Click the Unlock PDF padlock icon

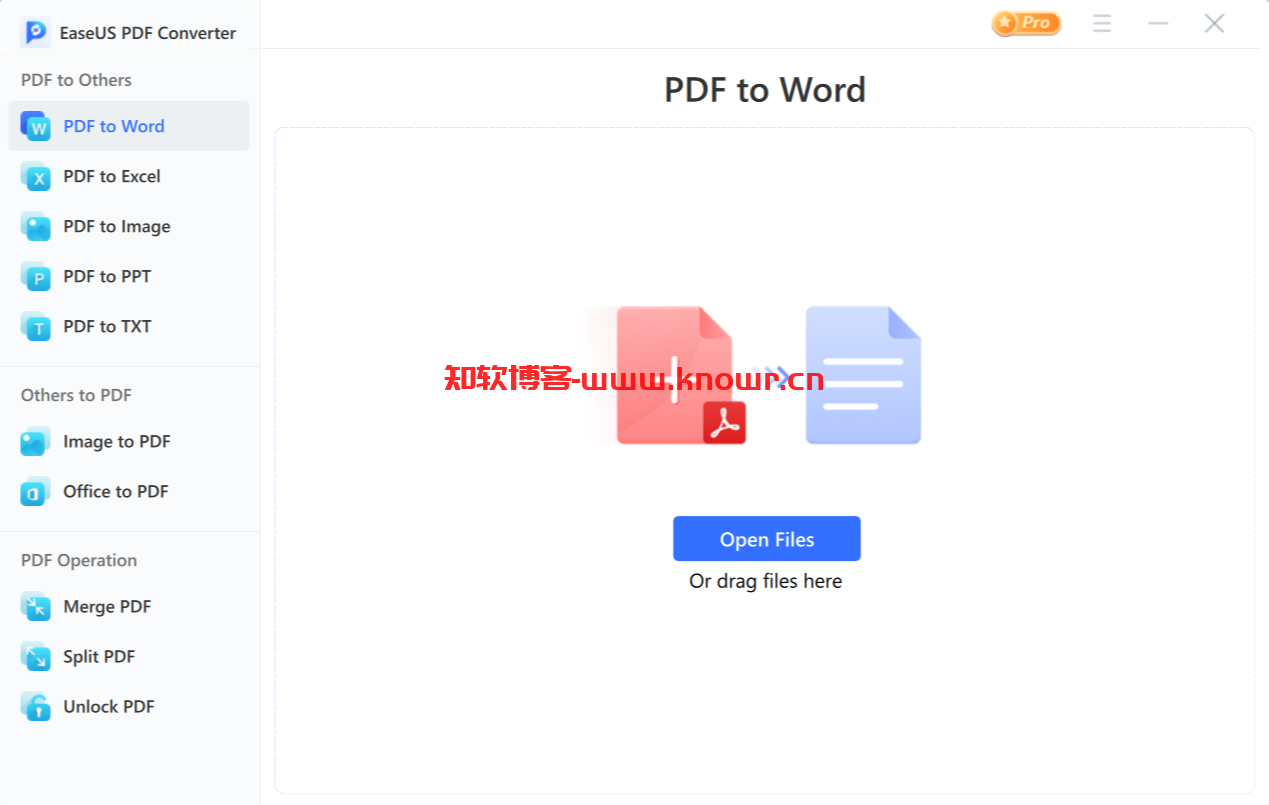coord(35,706)
